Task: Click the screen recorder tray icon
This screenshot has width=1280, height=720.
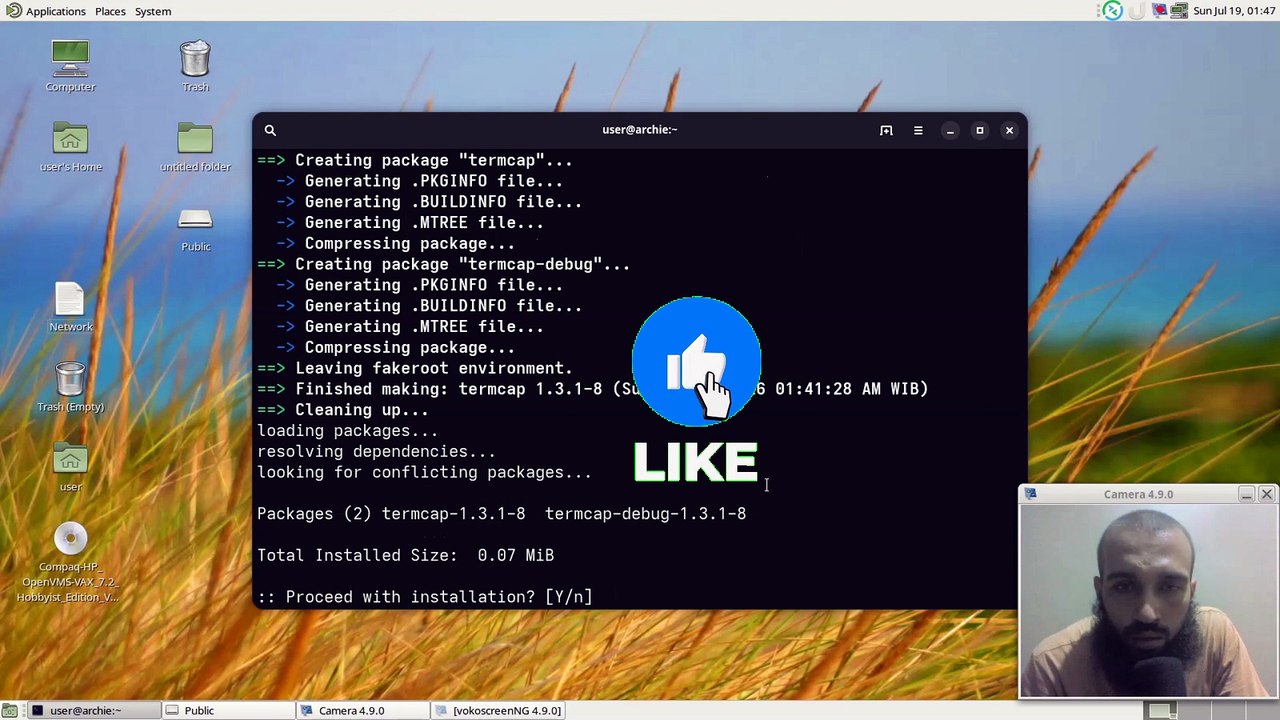Action: point(1159,11)
